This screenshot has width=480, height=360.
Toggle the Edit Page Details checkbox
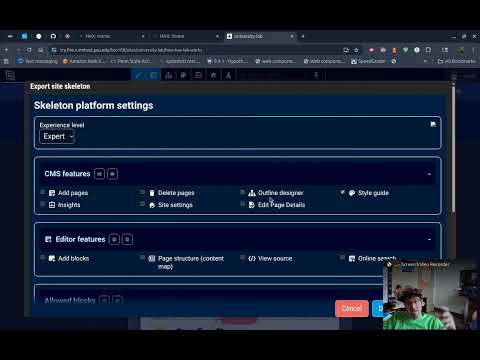coord(242,204)
